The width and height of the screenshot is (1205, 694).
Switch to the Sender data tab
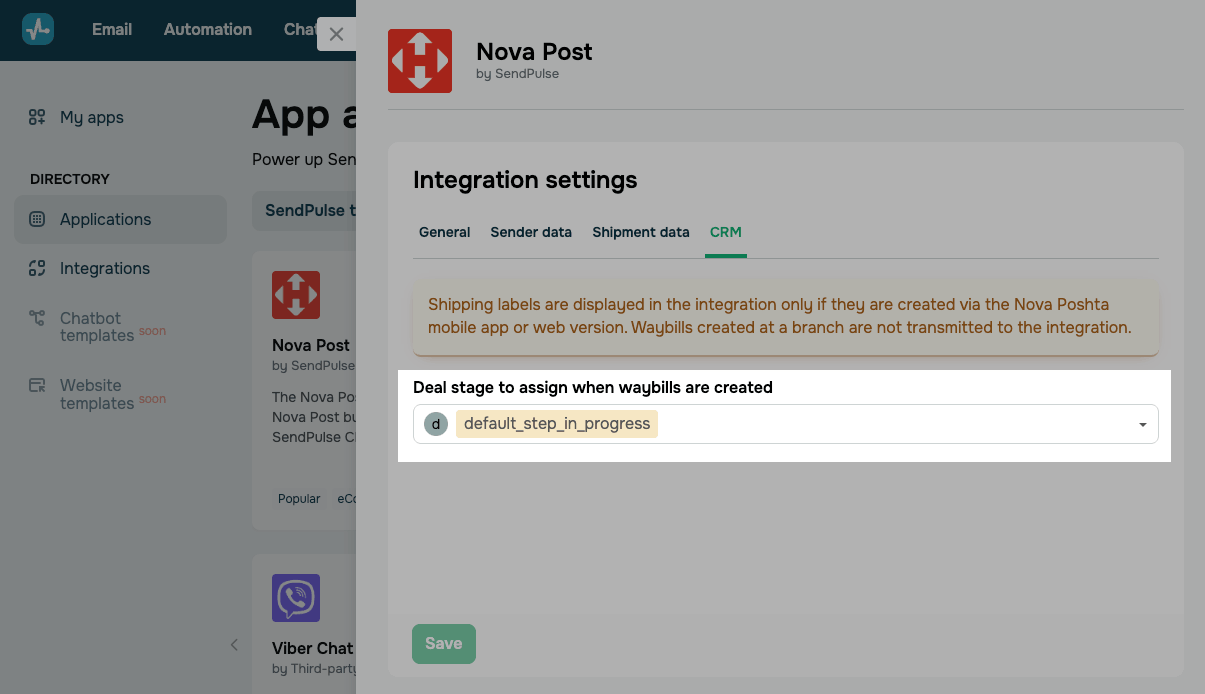click(x=531, y=232)
